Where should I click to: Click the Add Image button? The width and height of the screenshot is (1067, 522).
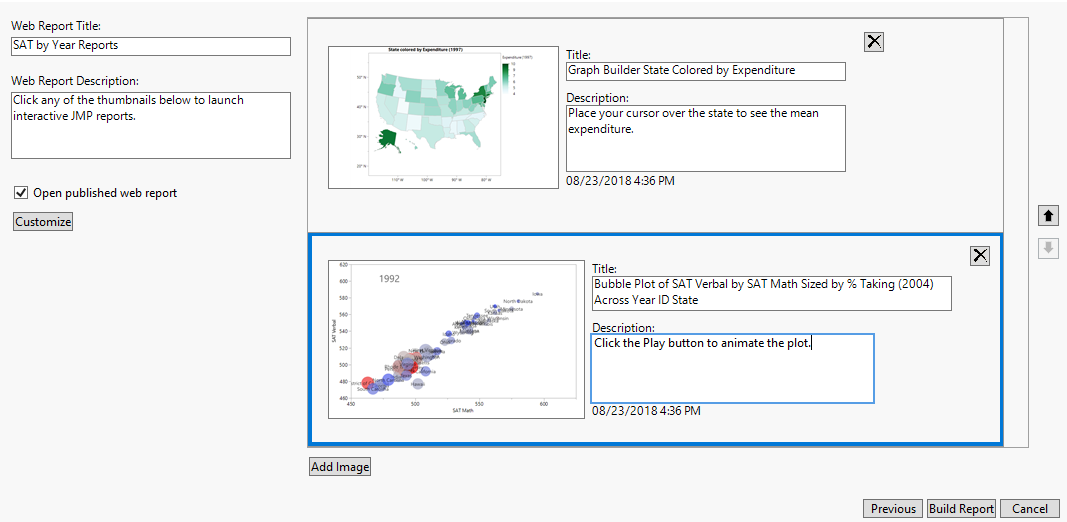[x=340, y=467]
